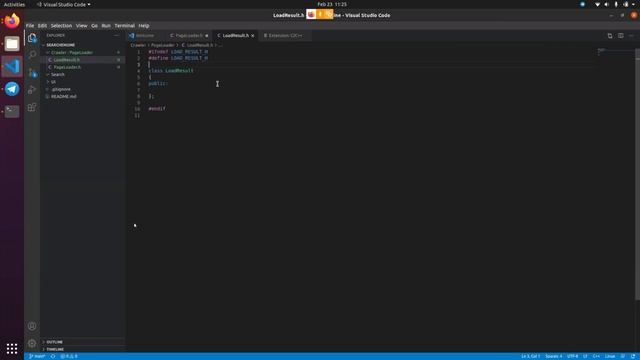This screenshot has height=360, width=640.
Task: Open the File menu
Action: (x=30, y=26)
